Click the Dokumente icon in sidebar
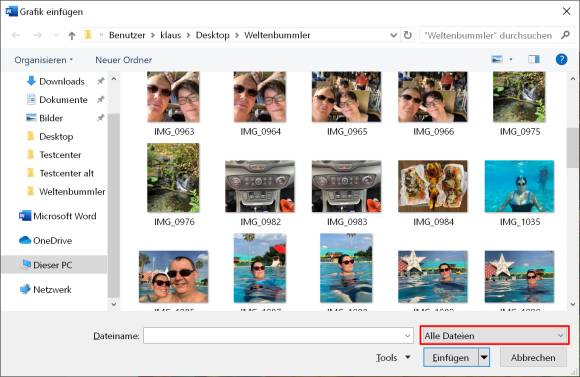 click(x=31, y=99)
